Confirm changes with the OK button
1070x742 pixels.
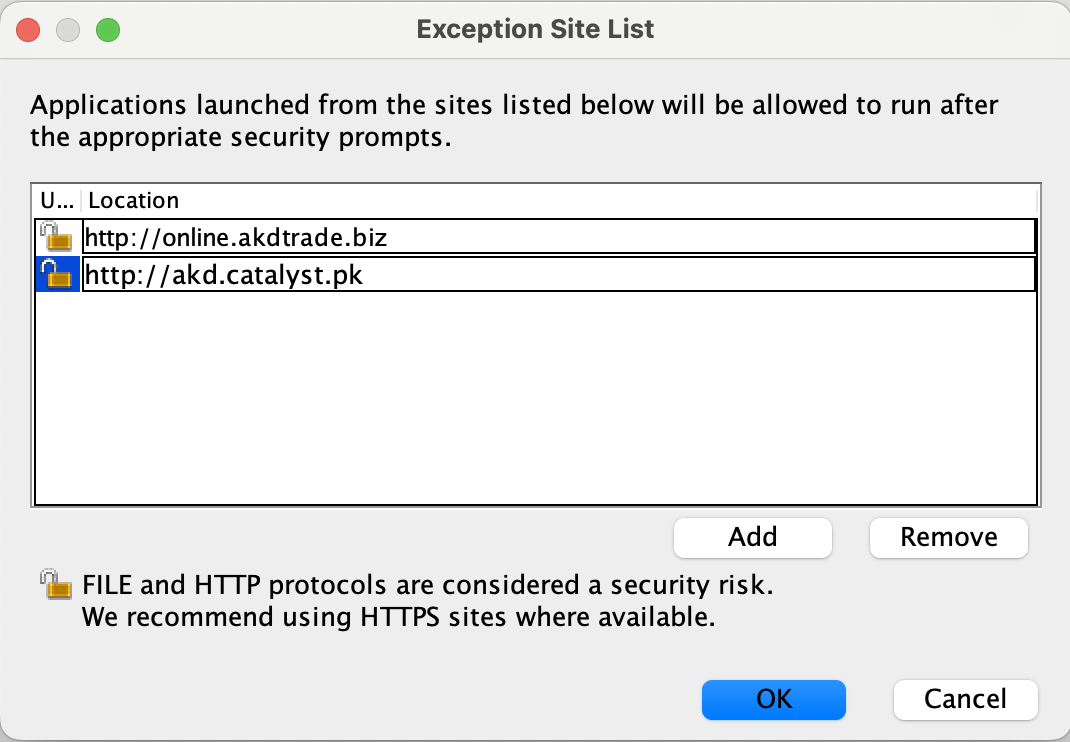773,699
